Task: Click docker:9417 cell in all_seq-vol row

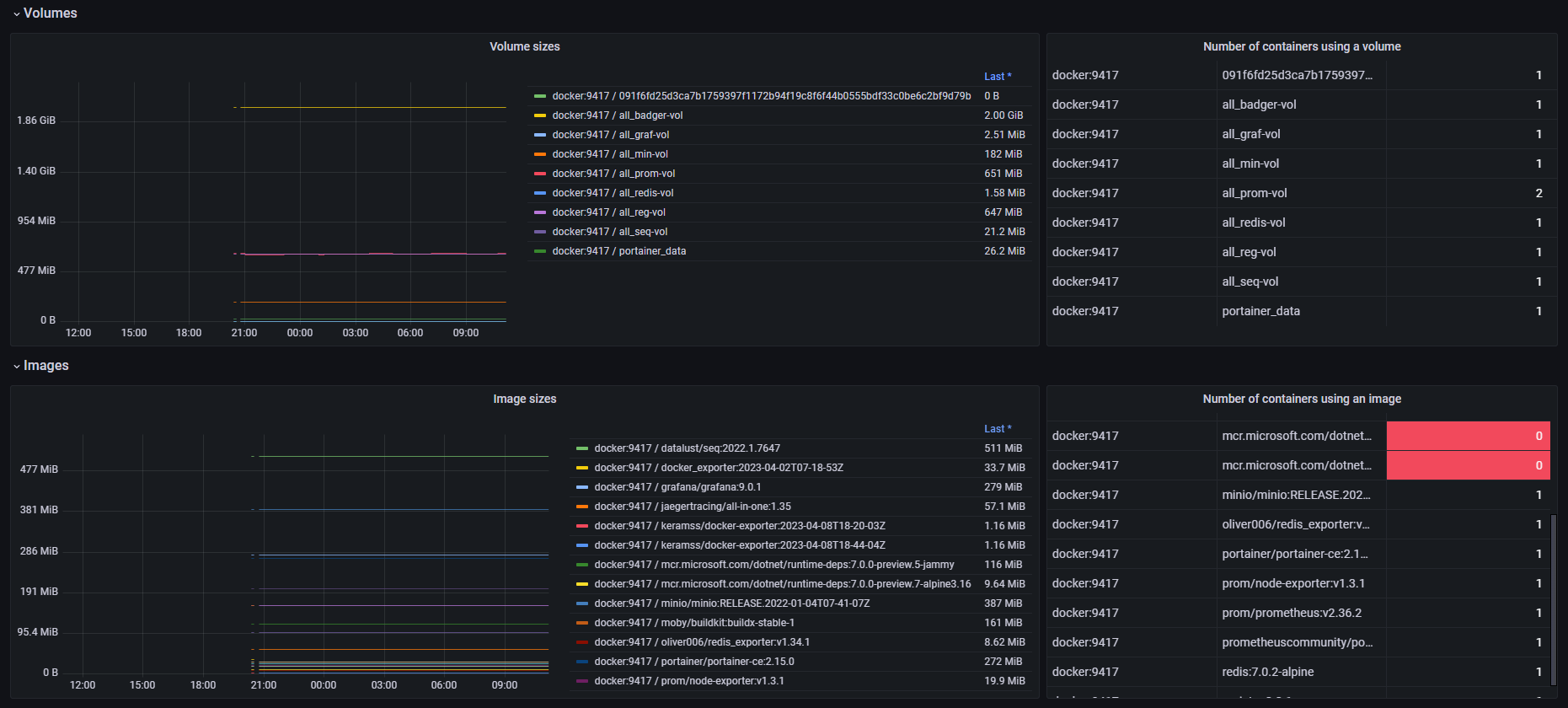Action: pyautogui.click(x=1132, y=282)
